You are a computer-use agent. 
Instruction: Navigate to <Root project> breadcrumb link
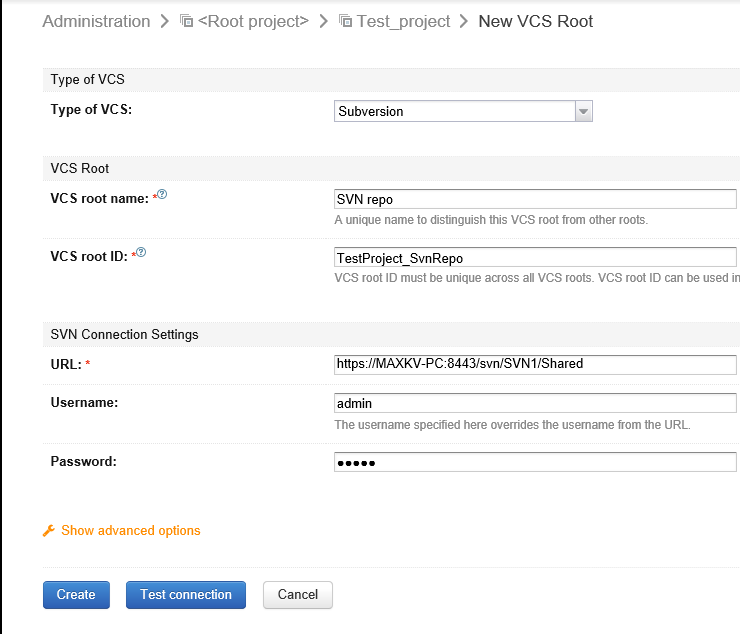coord(254,21)
